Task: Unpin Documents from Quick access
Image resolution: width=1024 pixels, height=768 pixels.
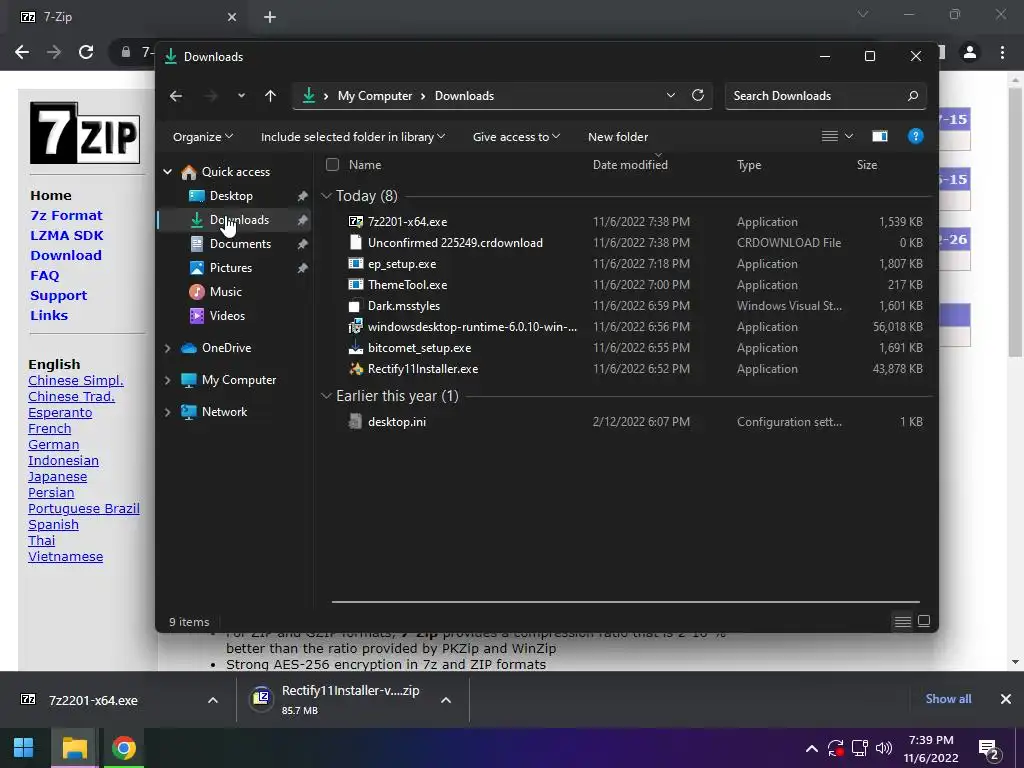Action: [302, 244]
